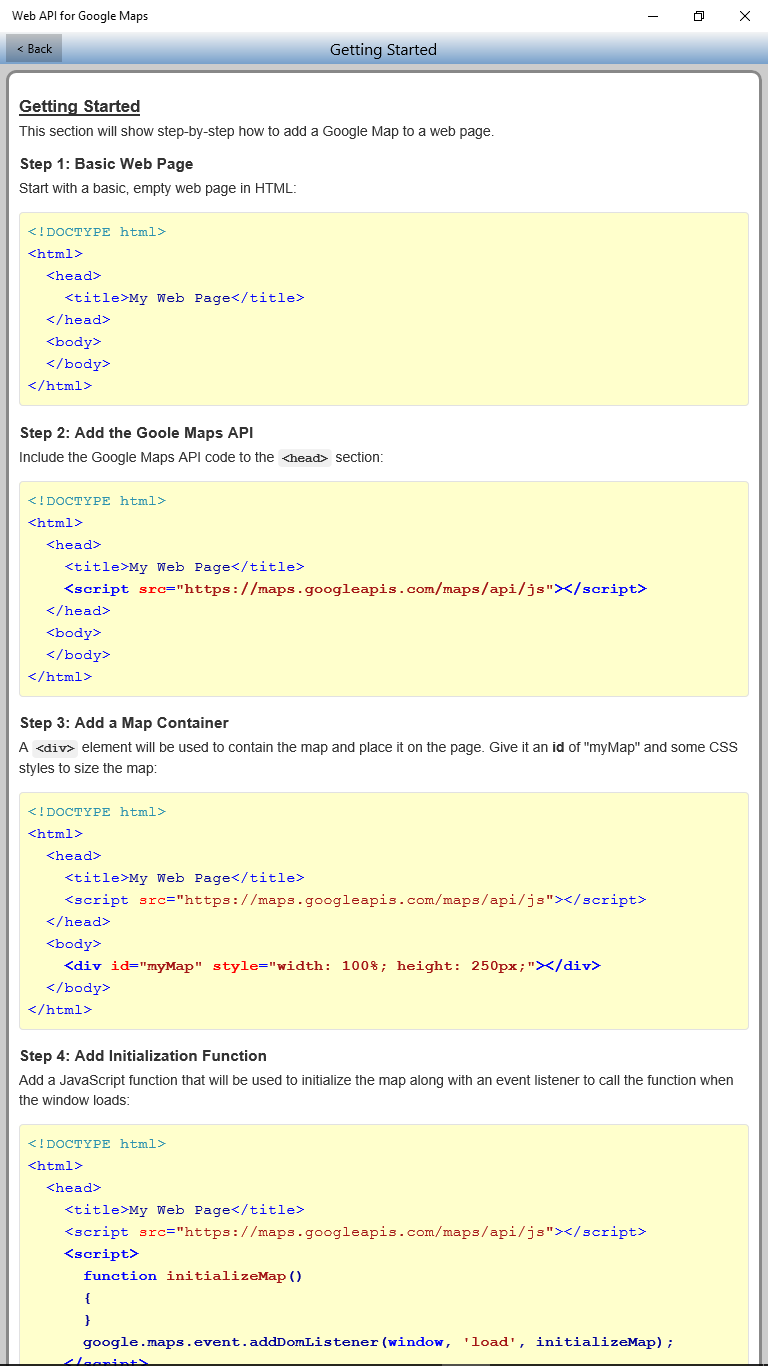Select the underlined 'Getting Started' page heading
The width and height of the screenshot is (768, 1366).
tap(80, 106)
